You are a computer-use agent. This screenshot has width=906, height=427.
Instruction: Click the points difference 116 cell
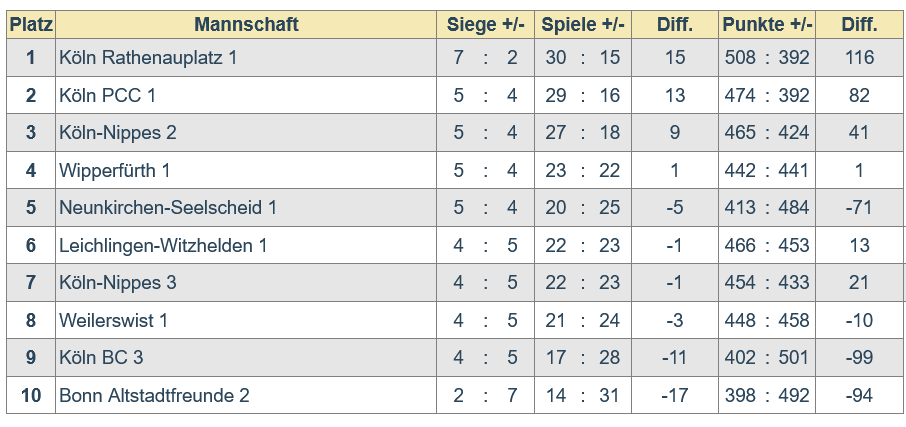859,58
